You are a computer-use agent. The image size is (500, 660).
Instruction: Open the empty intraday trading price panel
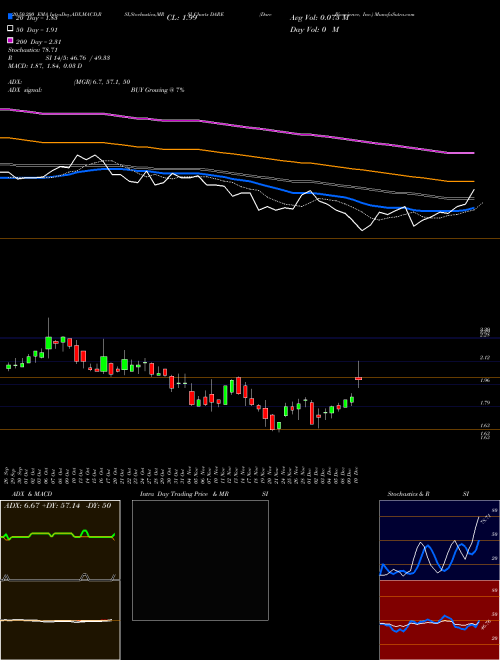tap(200, 560)
